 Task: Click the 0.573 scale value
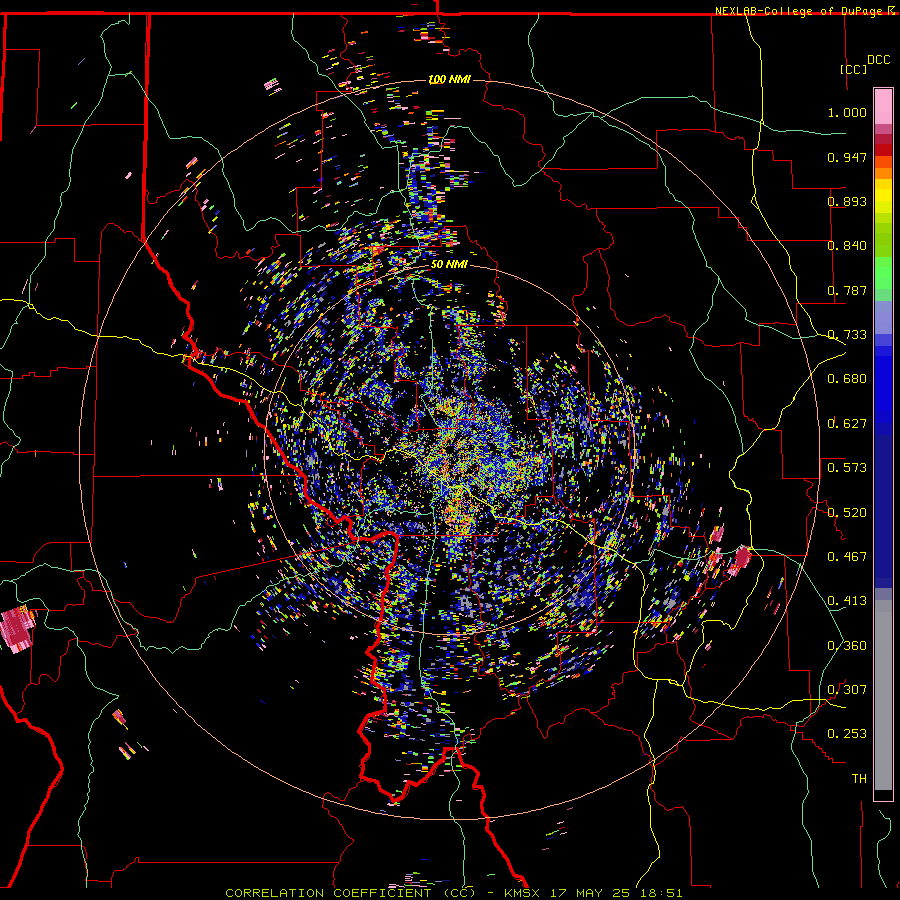pos(847,468)
